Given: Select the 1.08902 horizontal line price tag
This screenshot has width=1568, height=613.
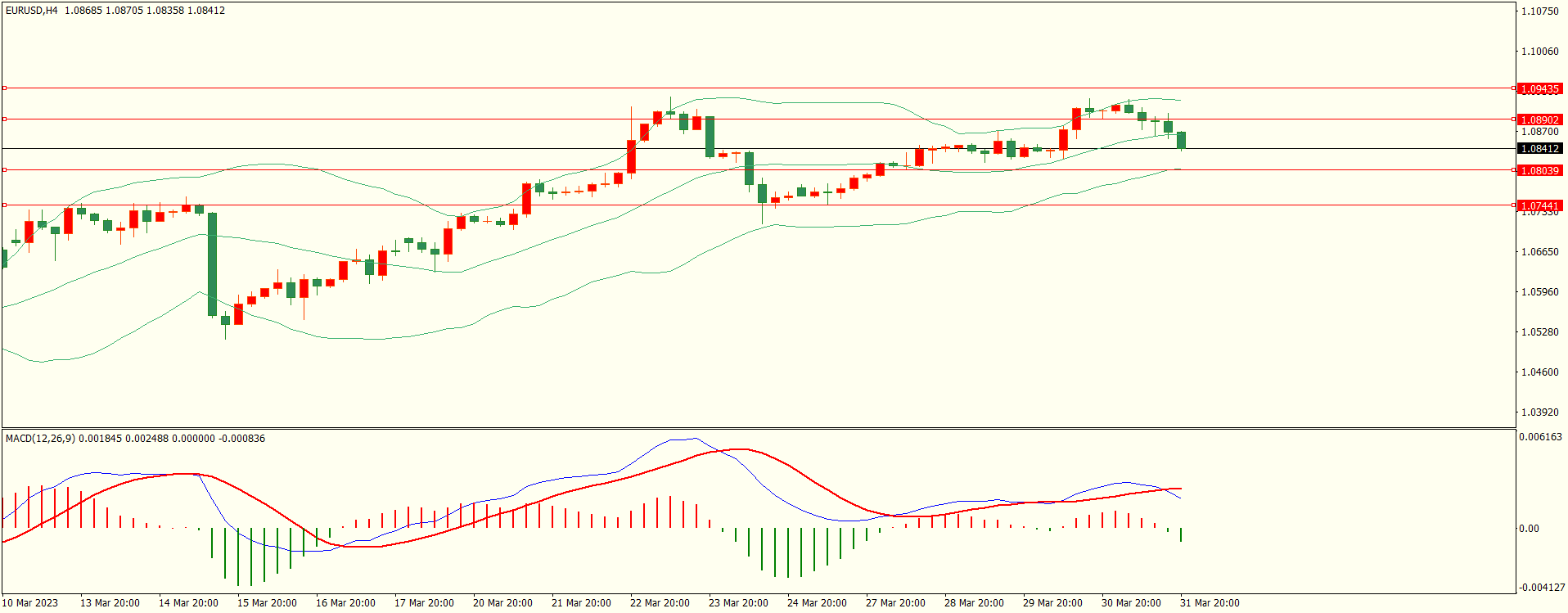Looking at the screenshot, I should click(x=1539, y=119).
